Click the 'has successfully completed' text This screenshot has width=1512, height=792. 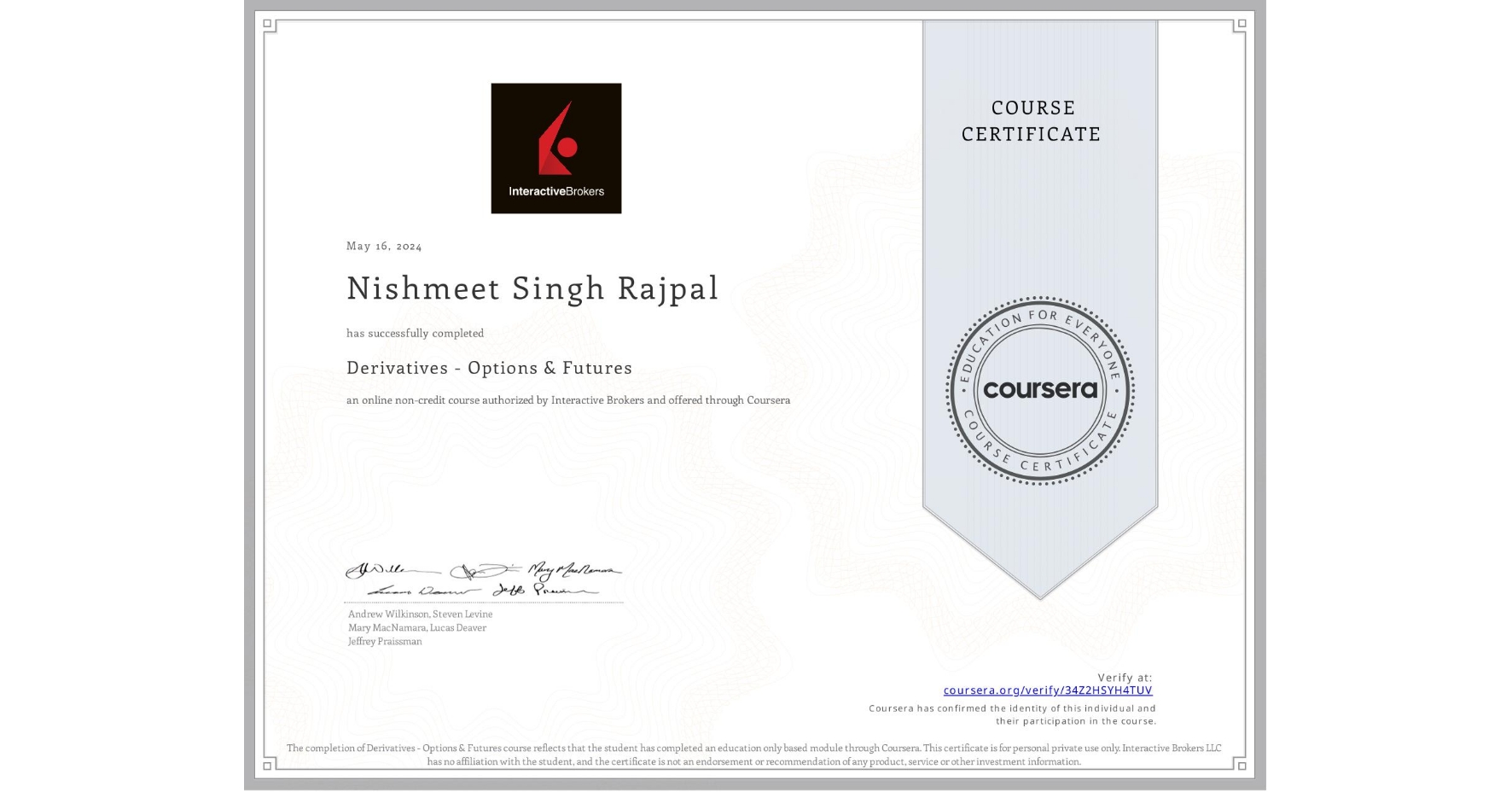[x=415, y=333]
